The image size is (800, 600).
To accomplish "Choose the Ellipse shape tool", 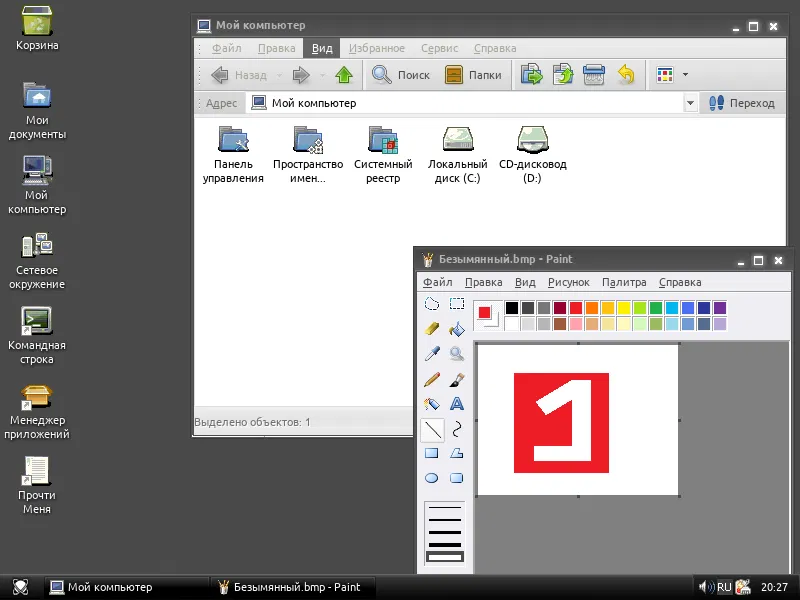I will pos(432,478).
